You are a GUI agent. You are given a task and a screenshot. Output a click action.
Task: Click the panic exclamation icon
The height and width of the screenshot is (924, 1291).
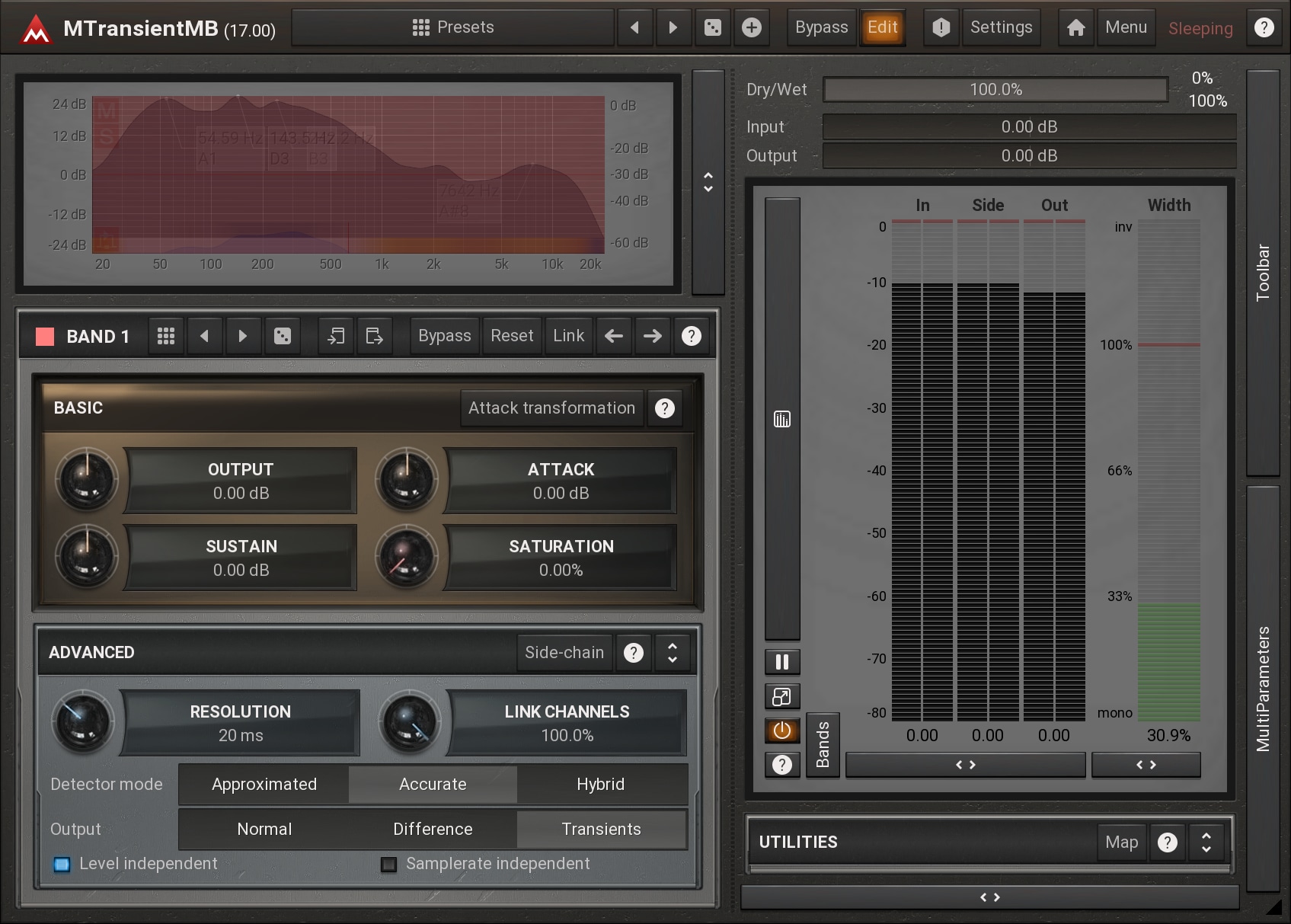(x=941, y=28)
